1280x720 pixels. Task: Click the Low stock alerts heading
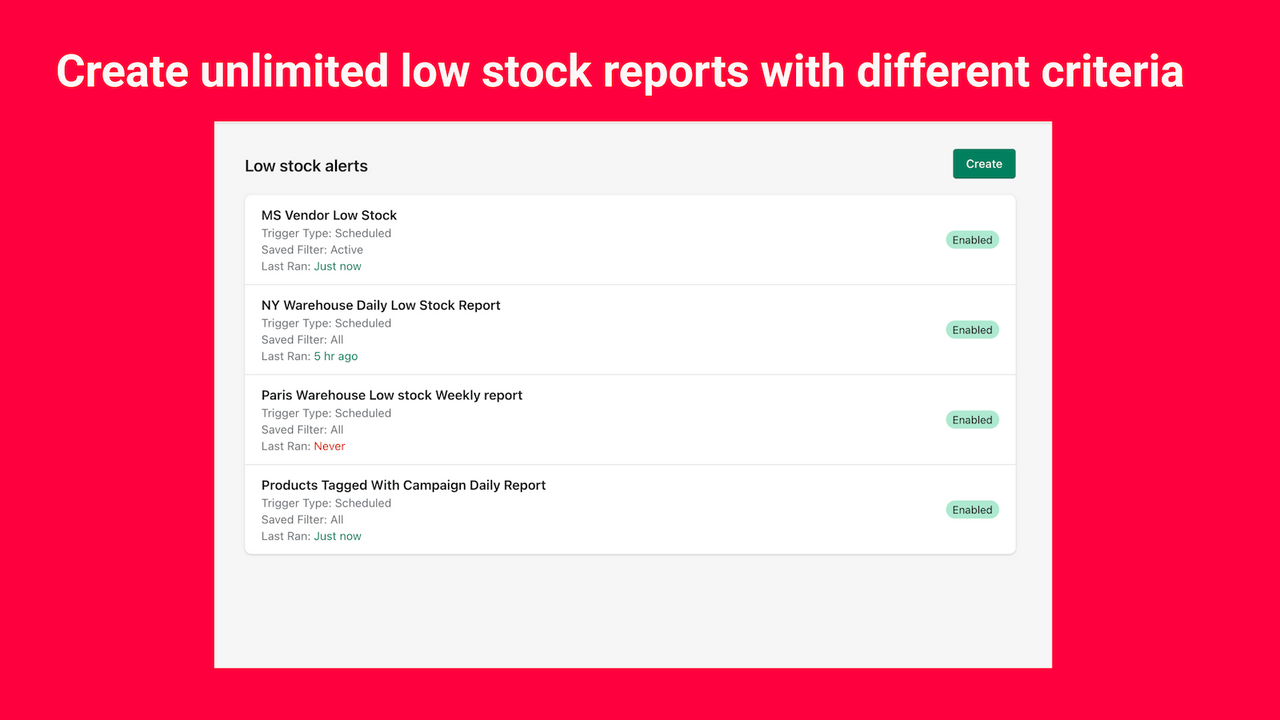click(306, 165)
